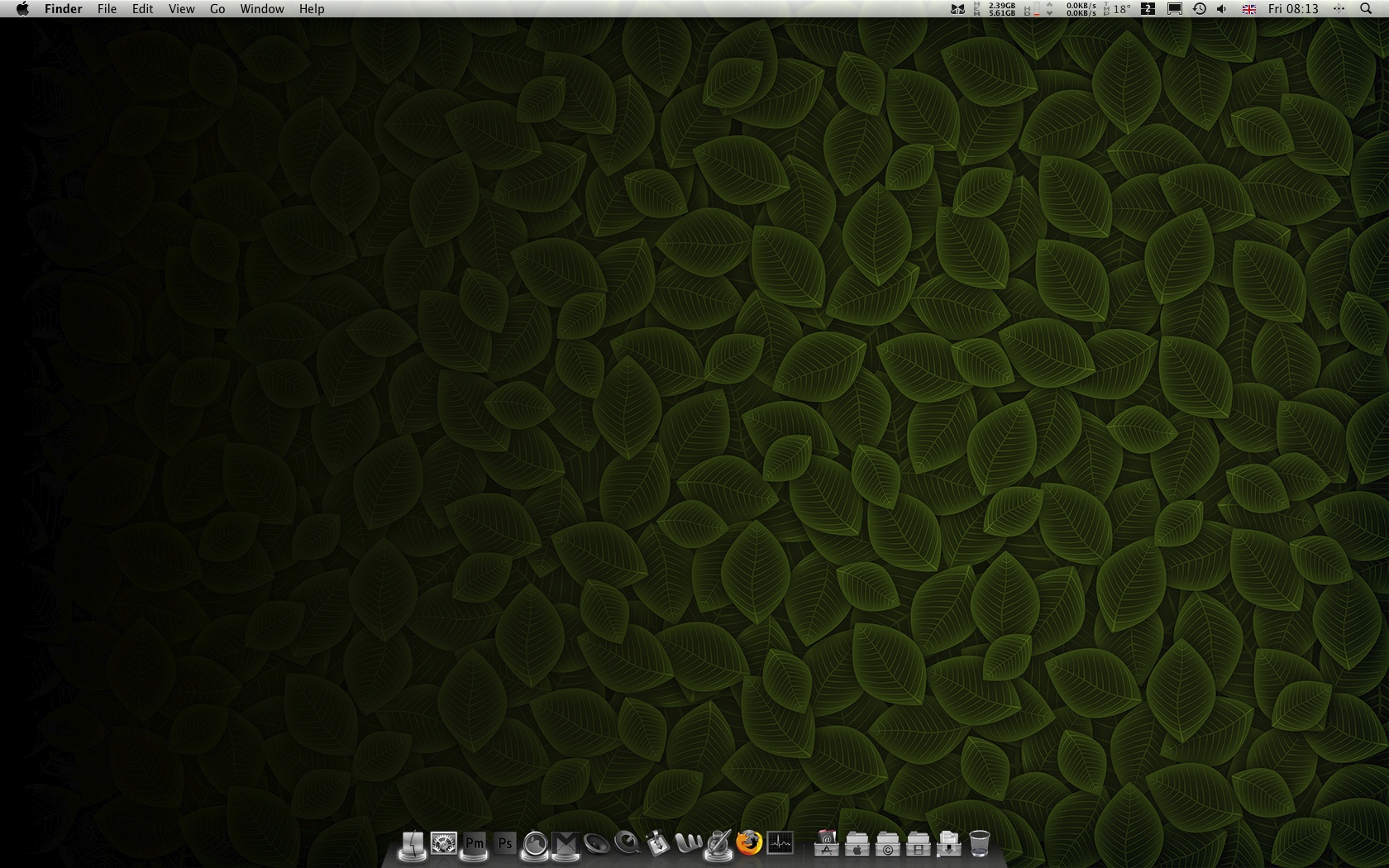The image size is (1389, 868).
Task: Open the Transmit truck icon in dock
Action: [x=657, y=843]
